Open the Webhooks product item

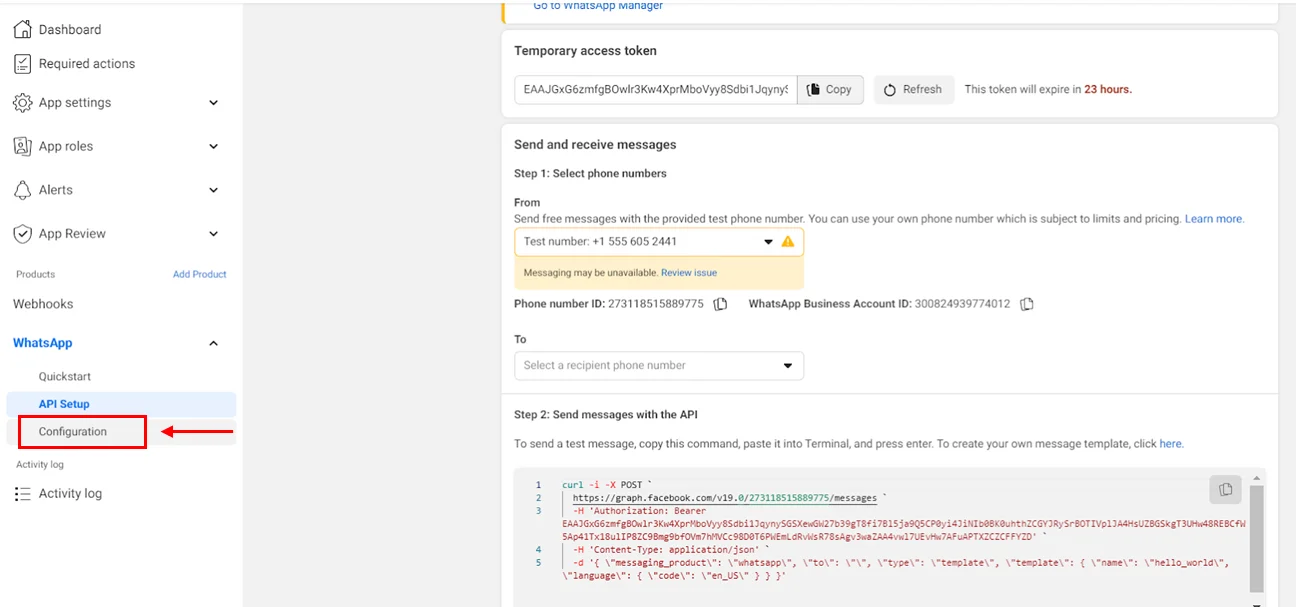coord(43,304)
